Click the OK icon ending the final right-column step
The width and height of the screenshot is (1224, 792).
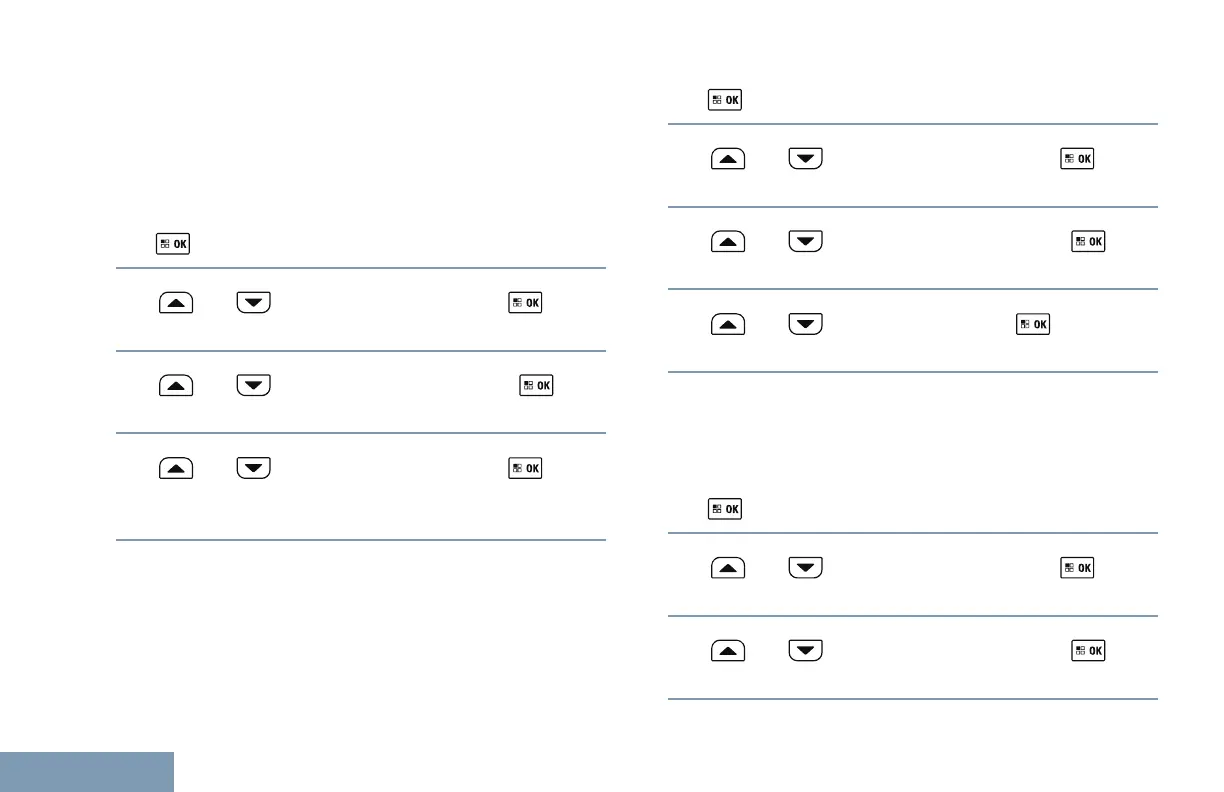[x=1088, y=651]
